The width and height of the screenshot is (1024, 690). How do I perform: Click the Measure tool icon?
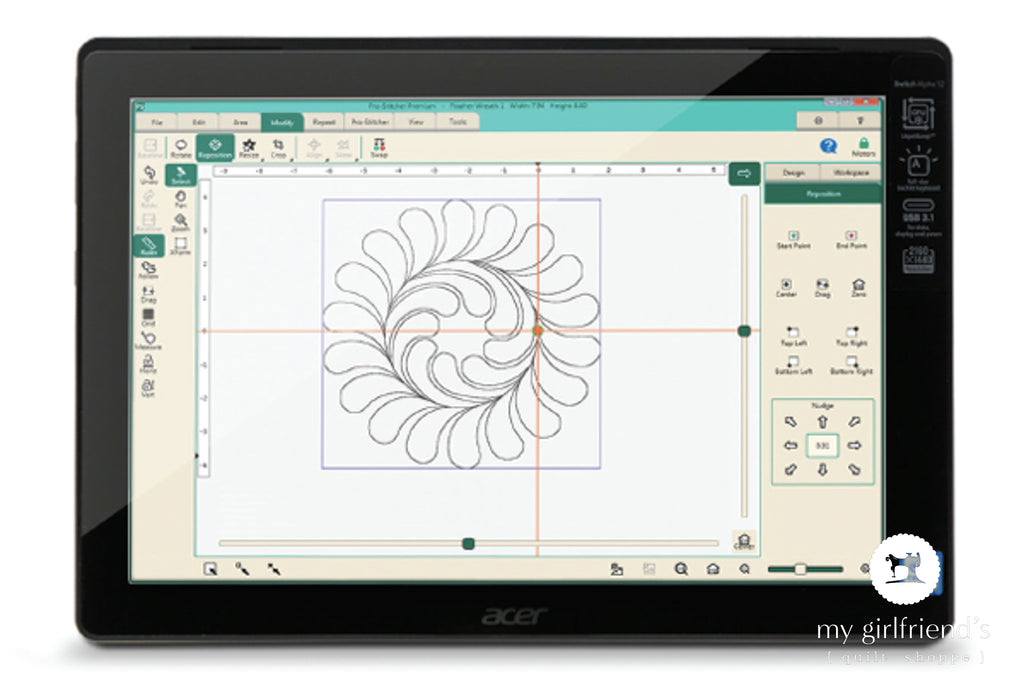click(148, 340)
